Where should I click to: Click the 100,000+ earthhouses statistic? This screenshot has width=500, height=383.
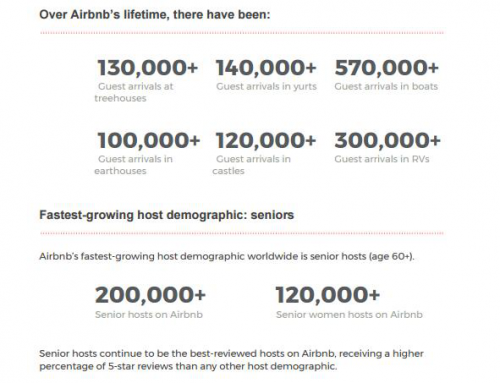click(148, 140)
